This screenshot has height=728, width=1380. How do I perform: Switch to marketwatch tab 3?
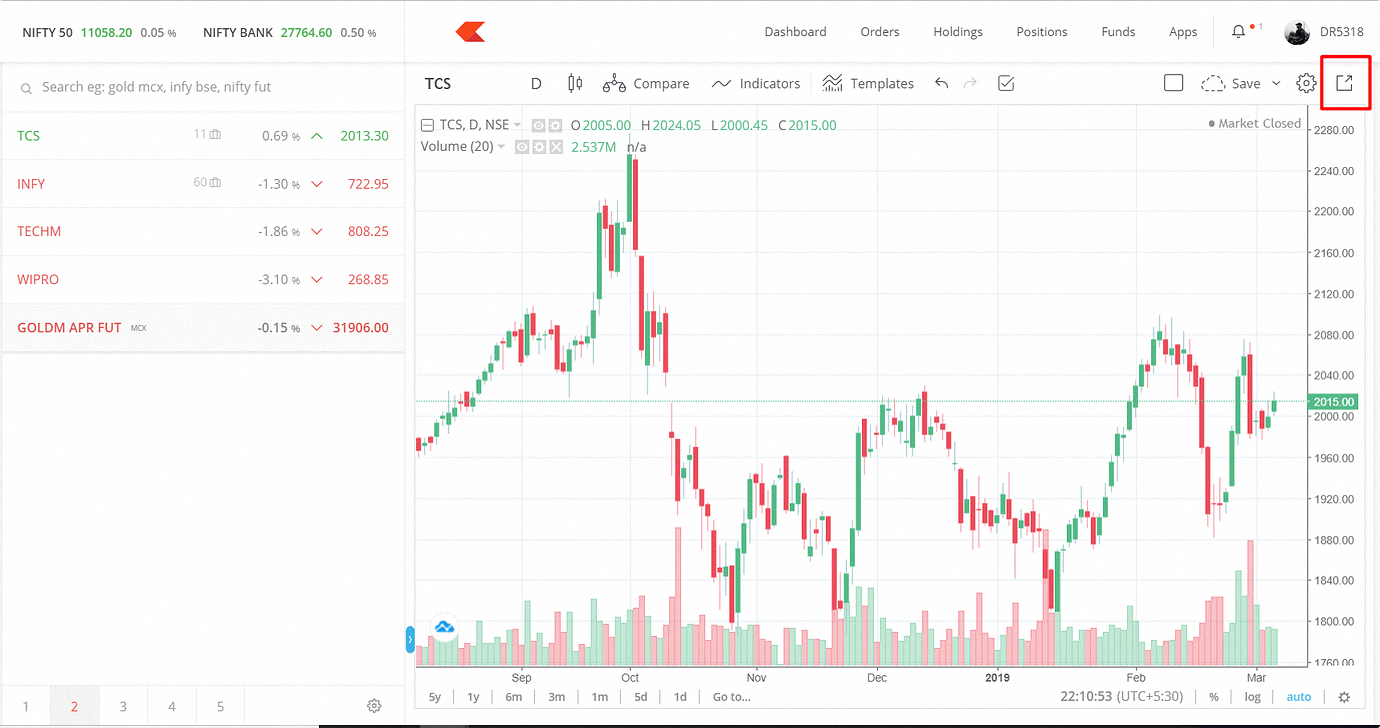(x=123, y=706)
